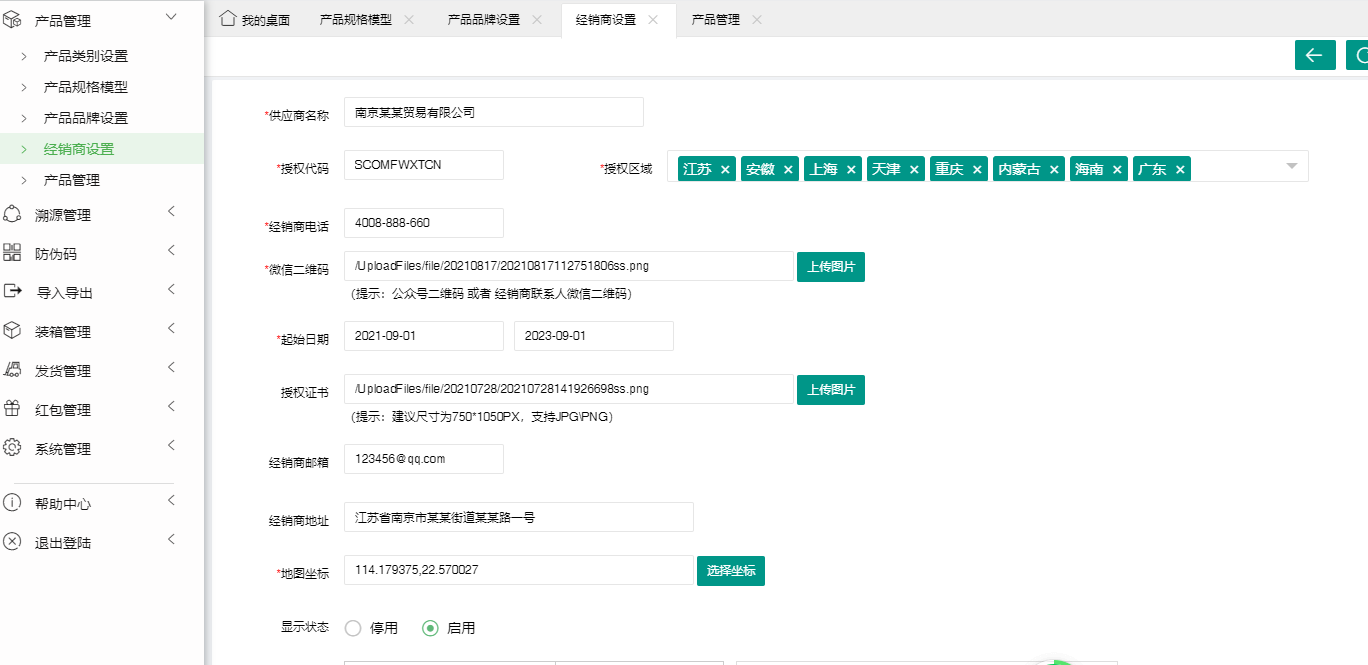Click the 红包管理 gift icon
Screen dimensions: 1368x665
(12, 409)
